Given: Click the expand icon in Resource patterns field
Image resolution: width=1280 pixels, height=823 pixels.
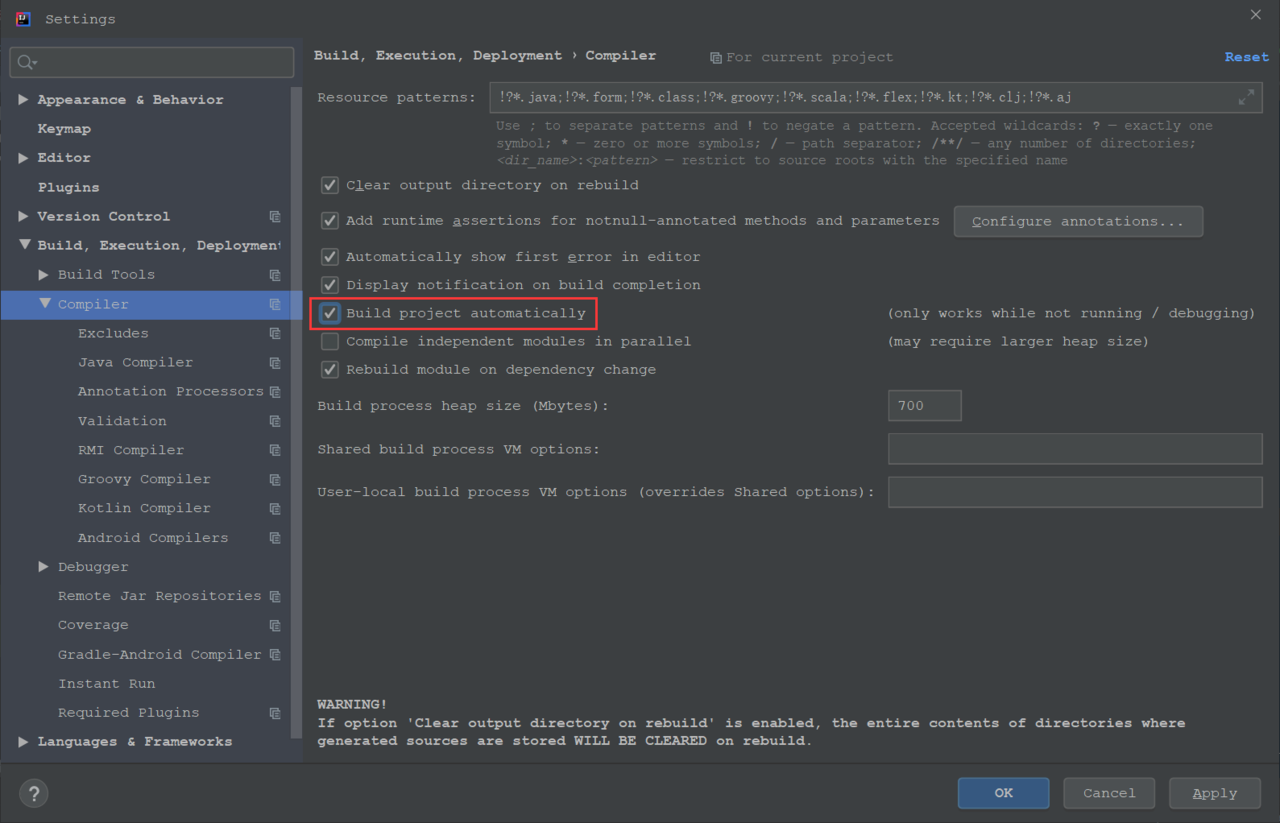Looking at the screenshot, I should (x=1246, y=98).
